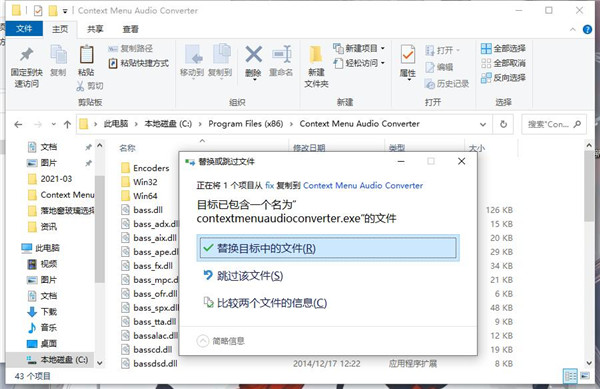Viewport: 600px width, 389px height.
Task: Open the recent locations dropdown arrow
Action: [x=54, y=124]
